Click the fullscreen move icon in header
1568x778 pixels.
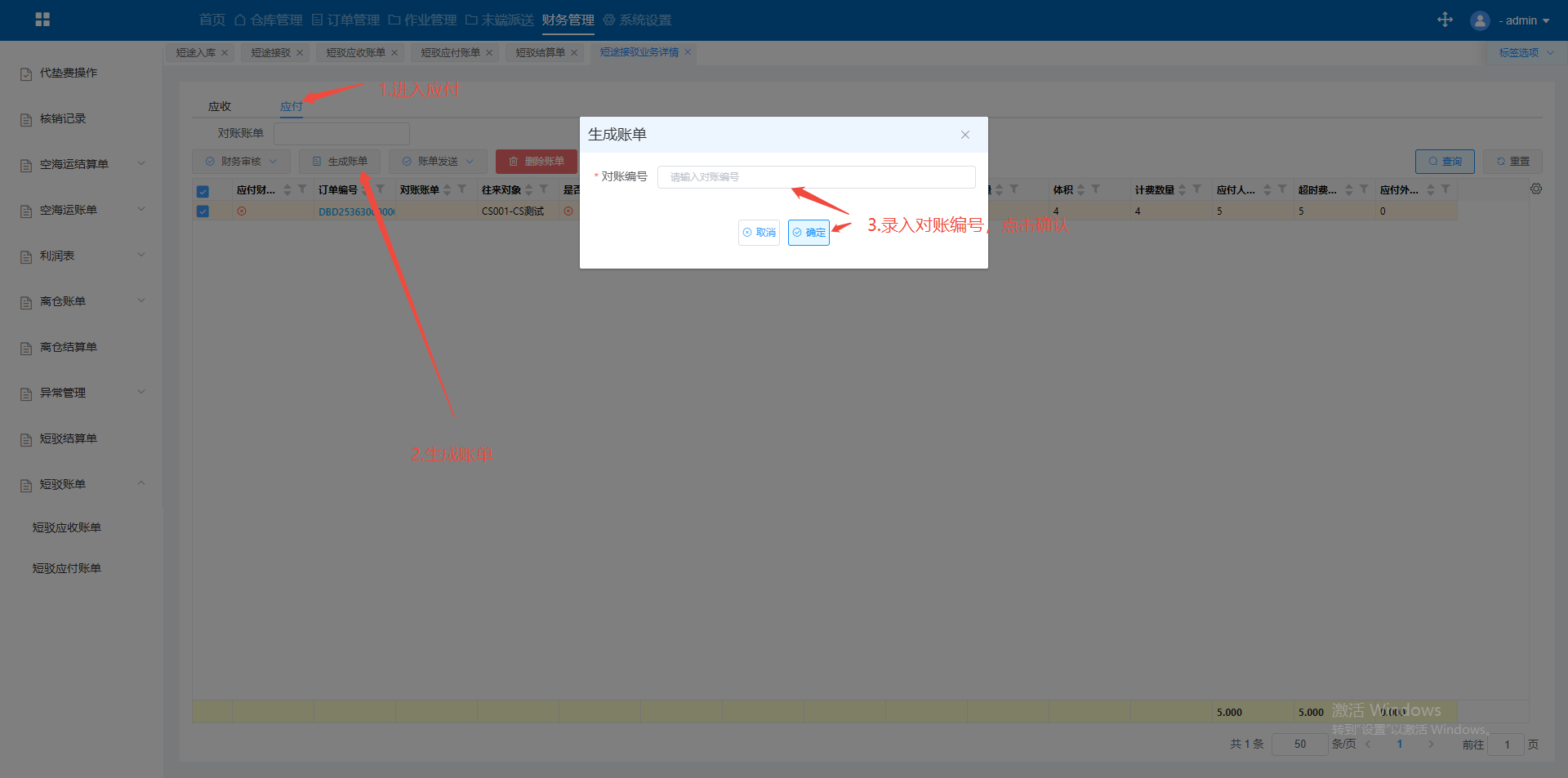pos(1445,20)
